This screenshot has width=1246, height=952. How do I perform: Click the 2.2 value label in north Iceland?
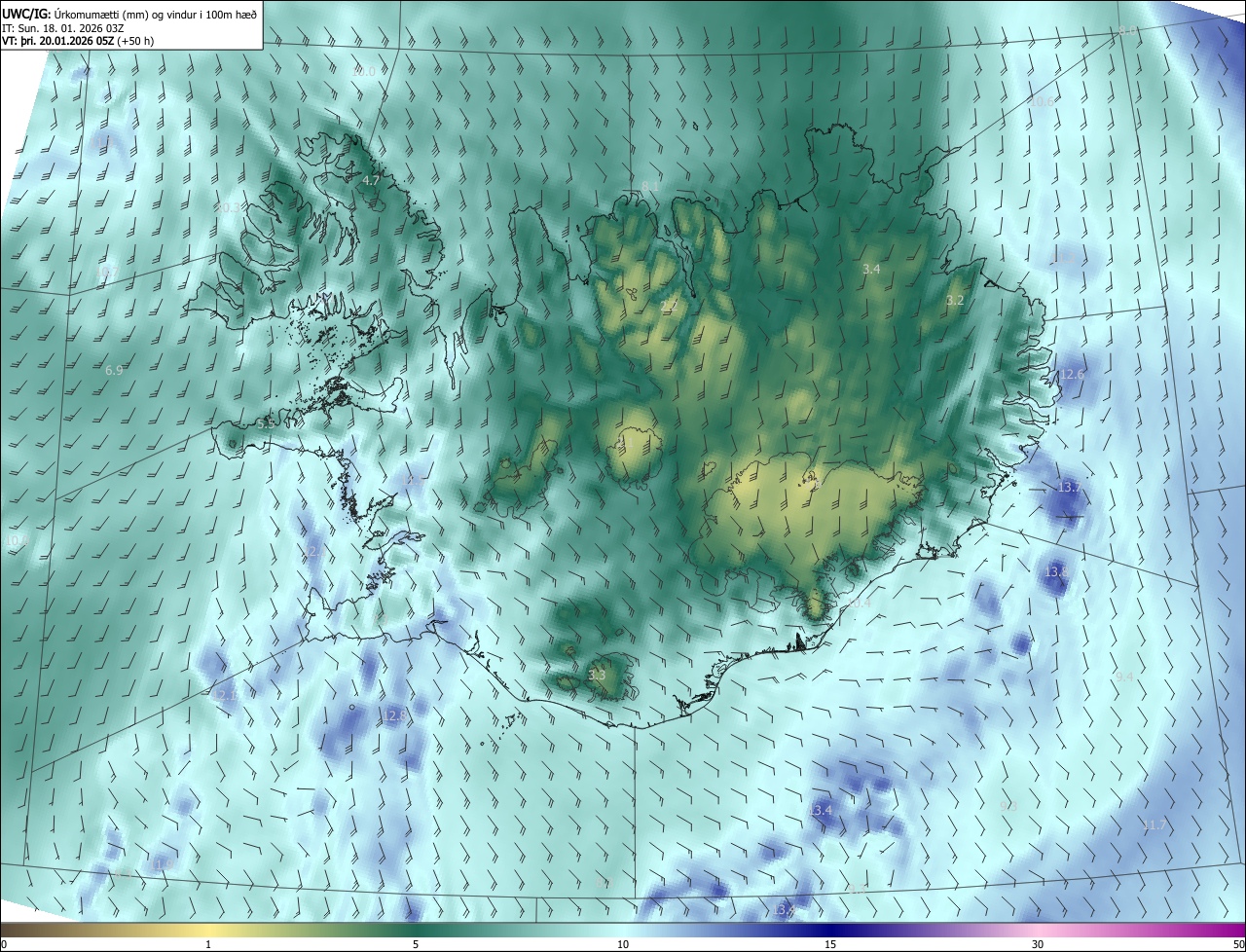point(669,306)
